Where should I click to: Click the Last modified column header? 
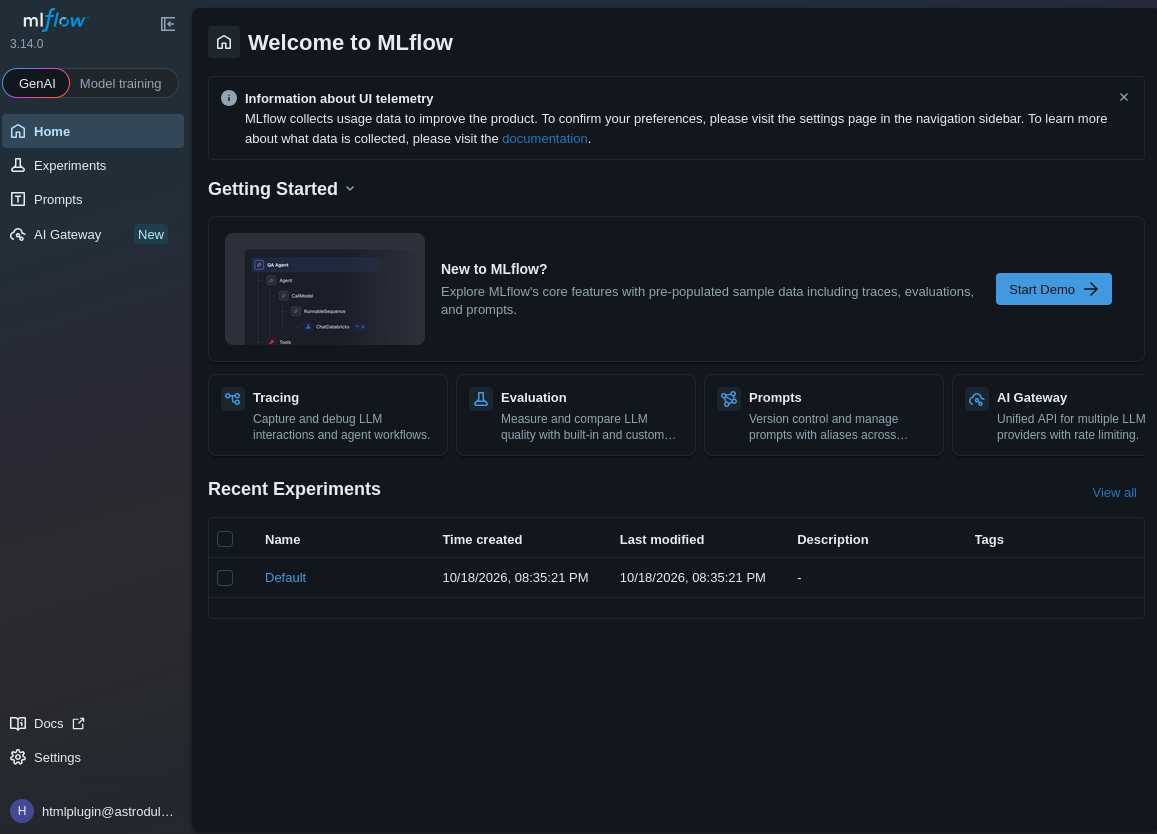pyautogui.click(x=662, y=540)
